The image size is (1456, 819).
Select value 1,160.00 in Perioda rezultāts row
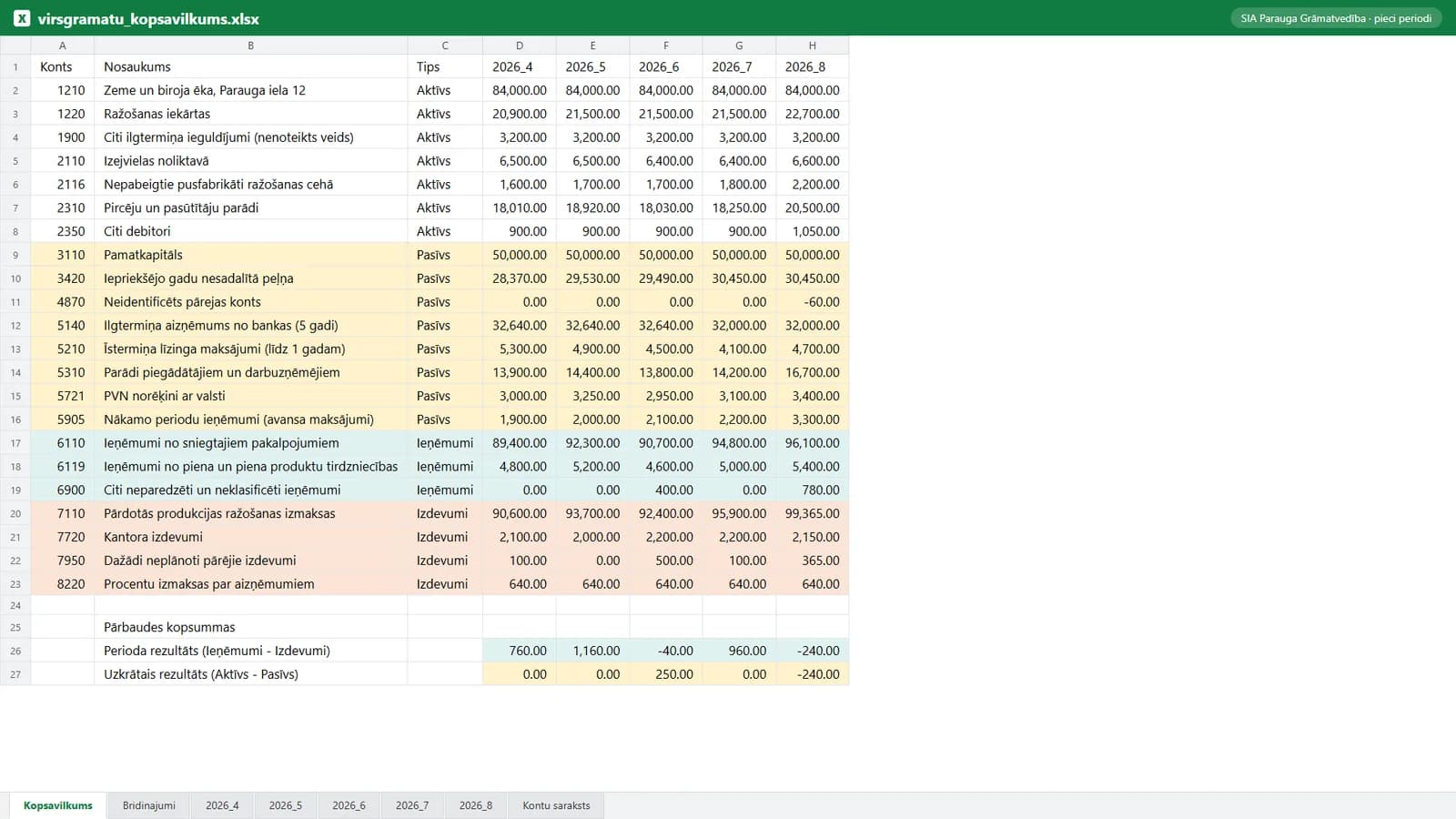click(592, 651)
